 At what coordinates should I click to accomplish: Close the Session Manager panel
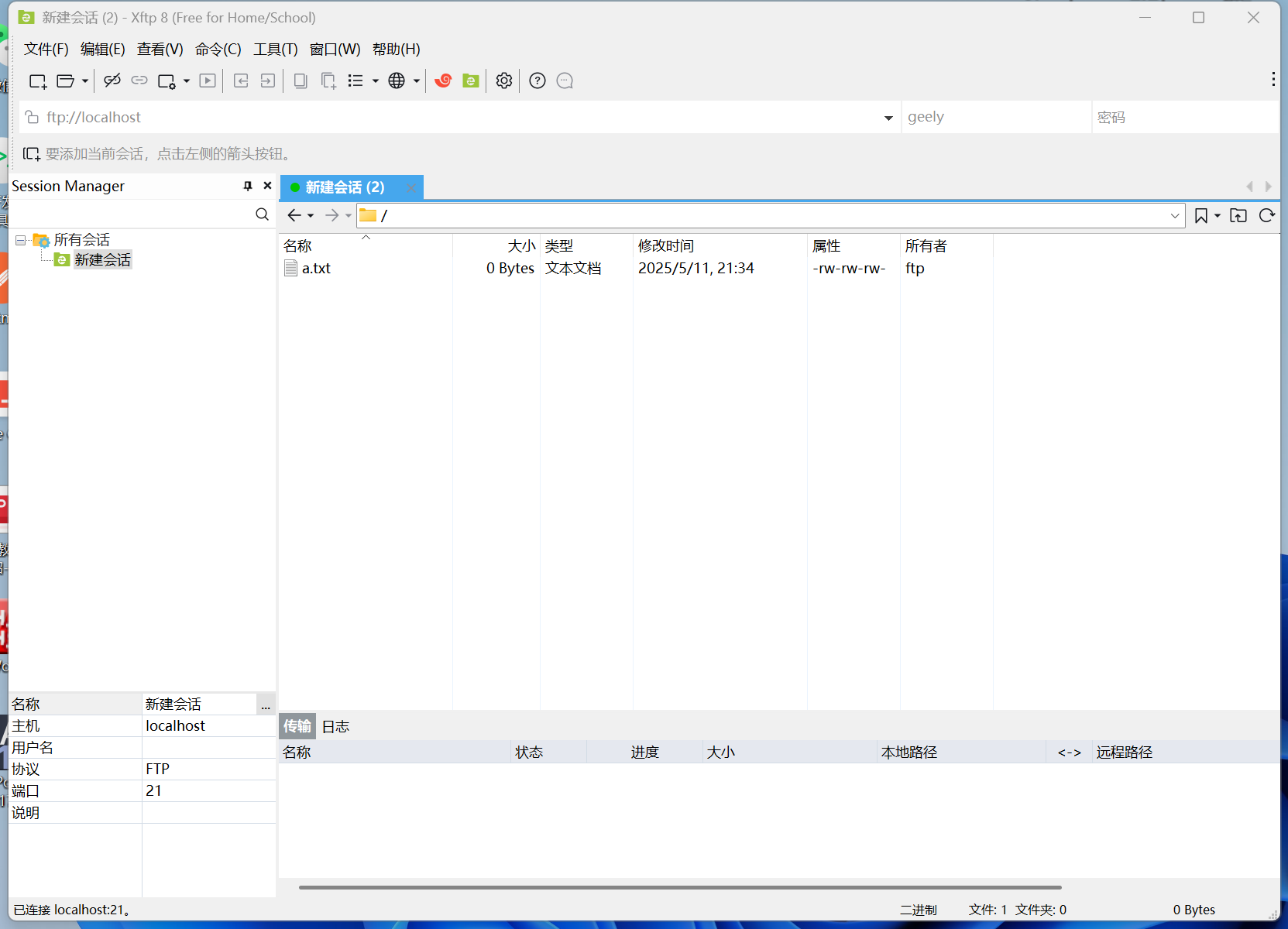[267, 186]
